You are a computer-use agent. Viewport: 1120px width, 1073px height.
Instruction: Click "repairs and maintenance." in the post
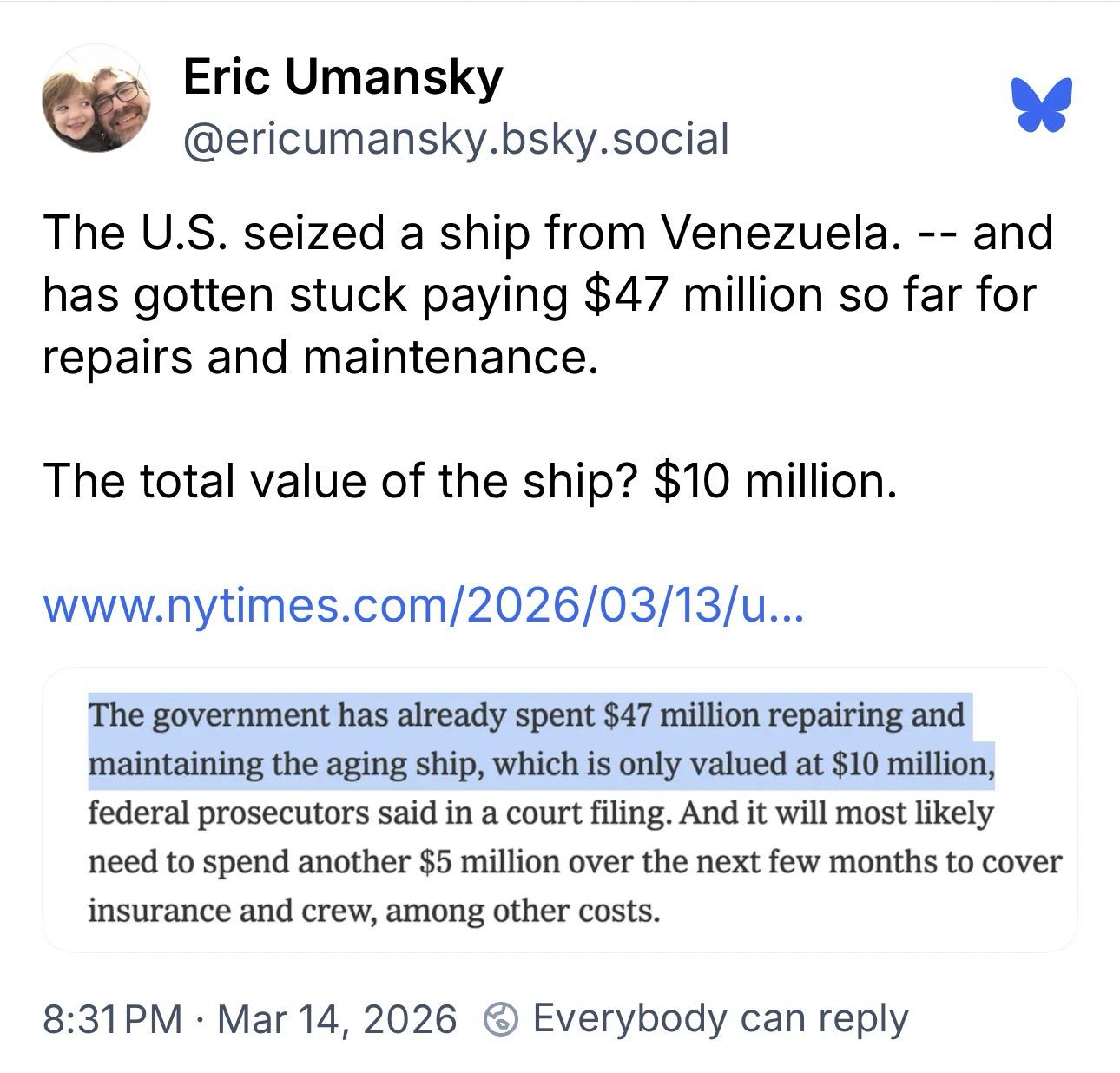(x=320, y=356)
